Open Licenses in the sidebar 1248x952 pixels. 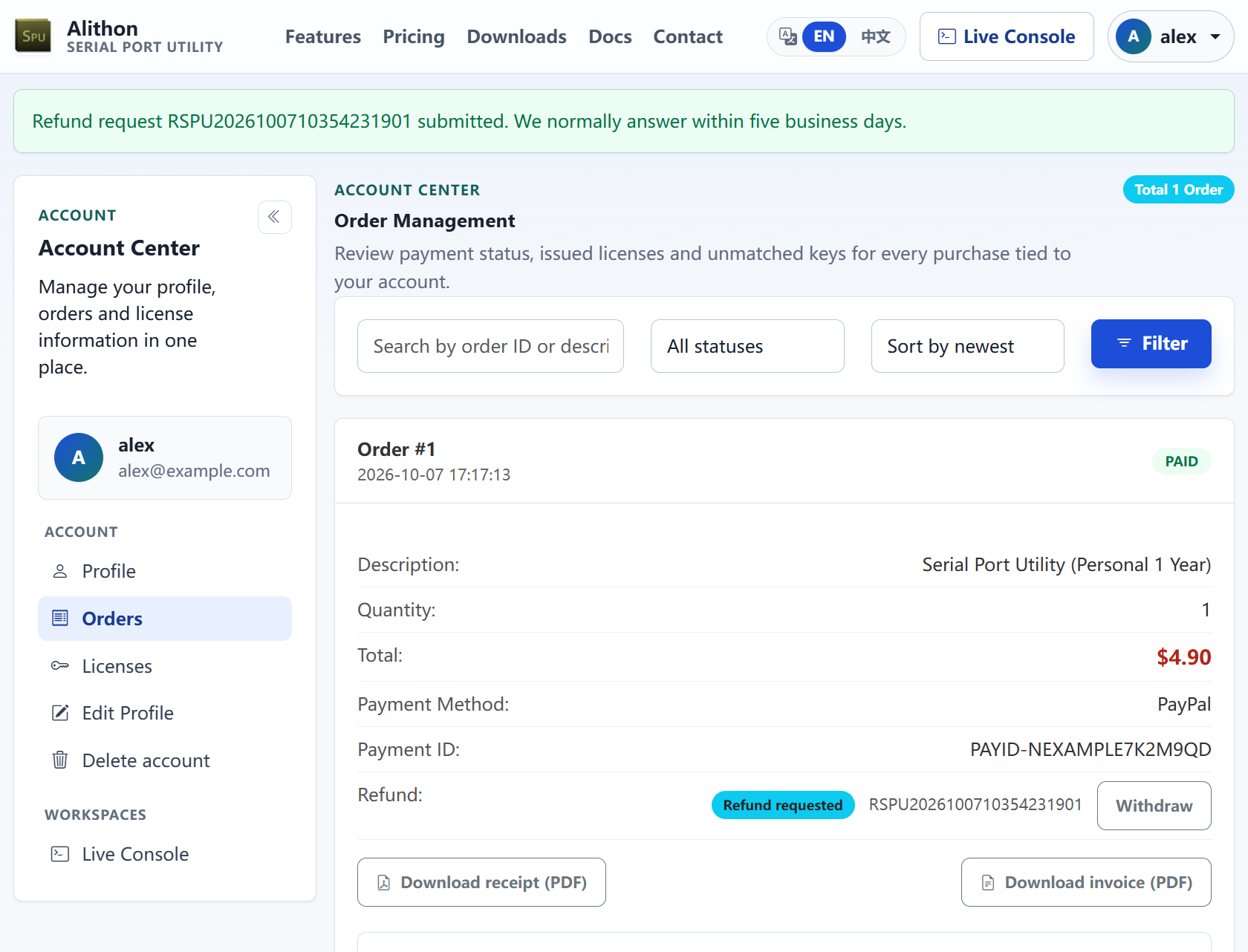[165, 666]
